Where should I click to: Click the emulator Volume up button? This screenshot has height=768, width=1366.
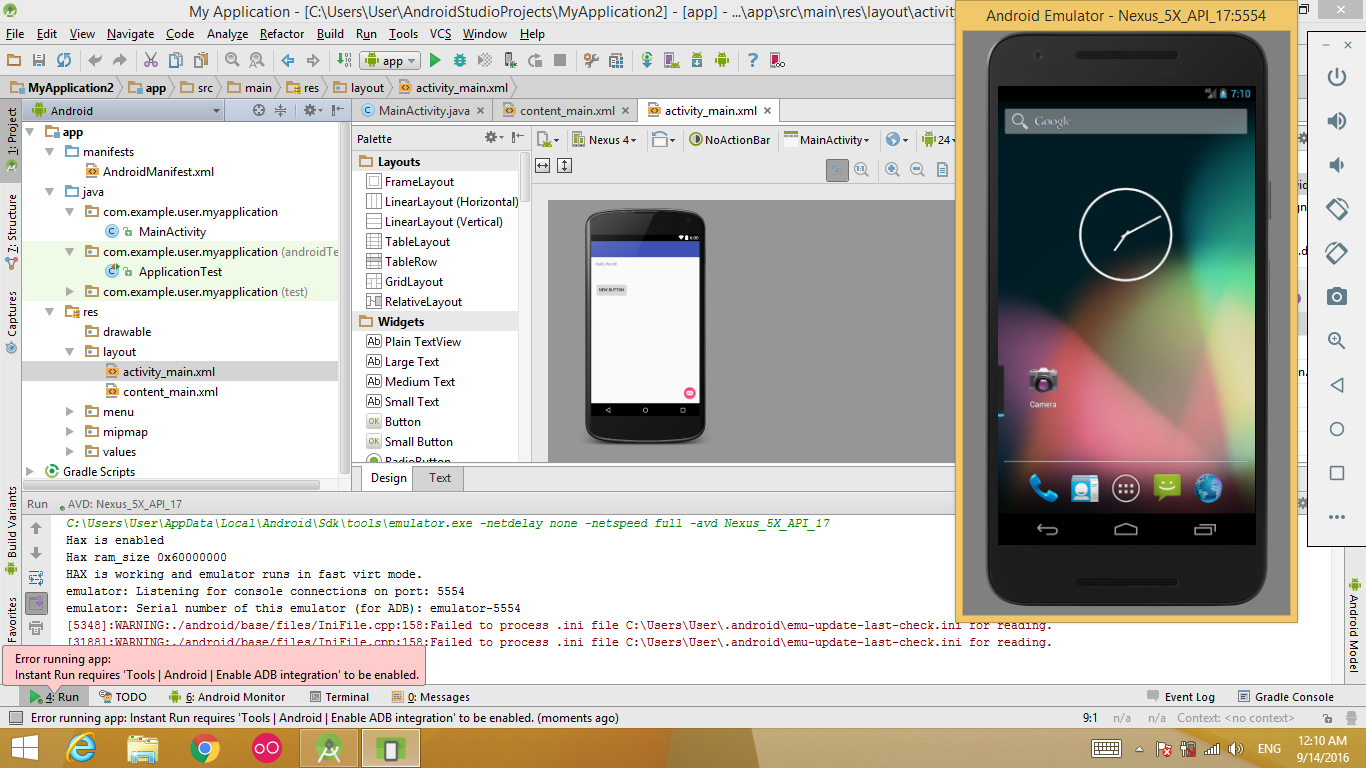(1337, 122)
